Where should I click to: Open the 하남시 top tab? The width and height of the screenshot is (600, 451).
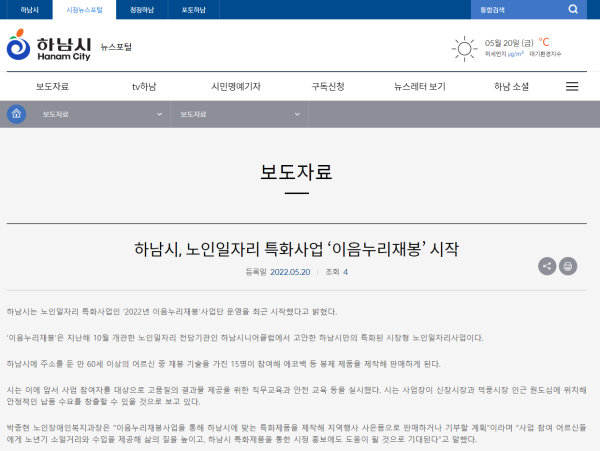[x=29, y=10]
